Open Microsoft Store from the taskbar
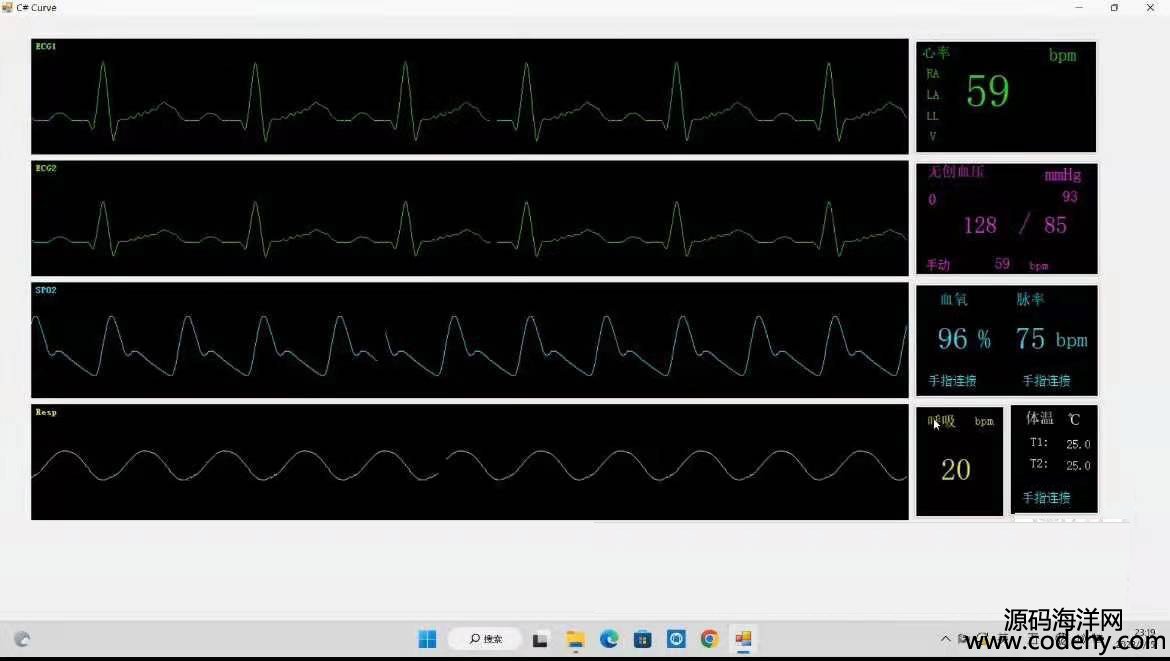 pyautogui.click(x=642, y=639)
